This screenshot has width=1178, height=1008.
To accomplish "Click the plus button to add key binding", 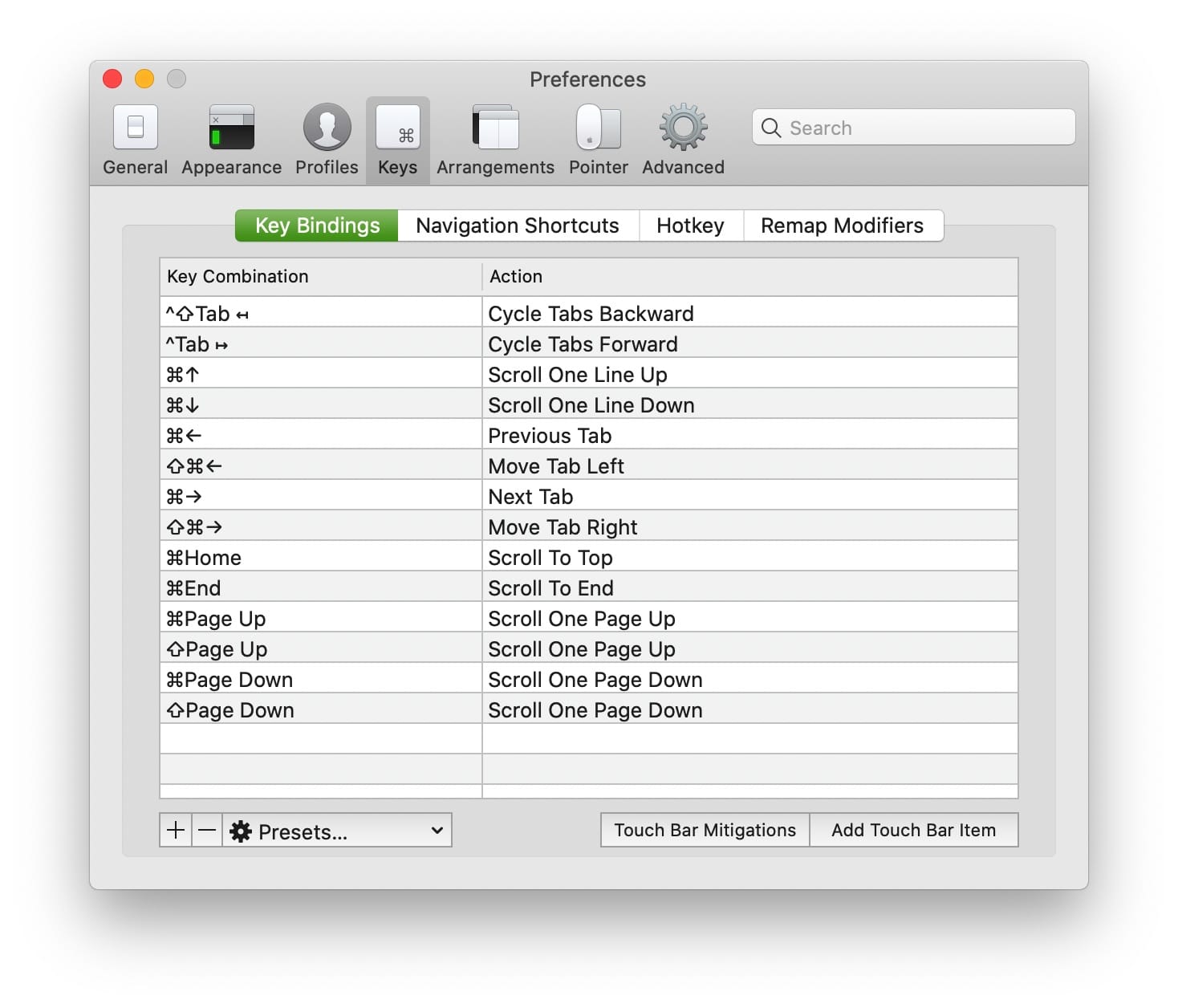I will (176, 830).
